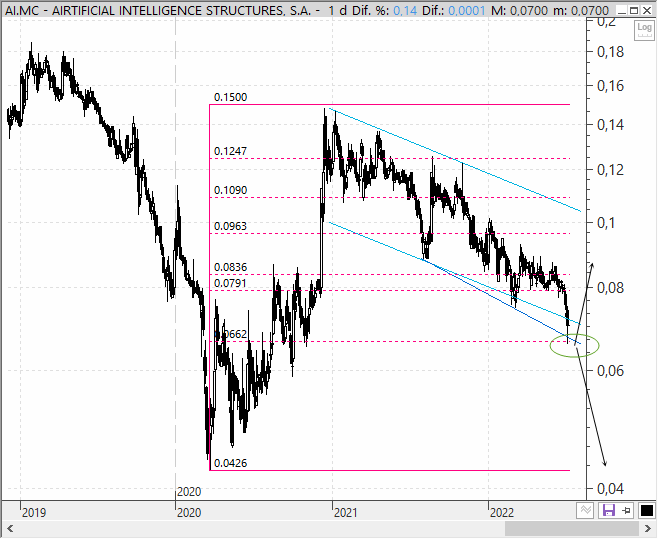Click the 0,06 price axis label
The image size is (658, 539).
click(610, 371)
